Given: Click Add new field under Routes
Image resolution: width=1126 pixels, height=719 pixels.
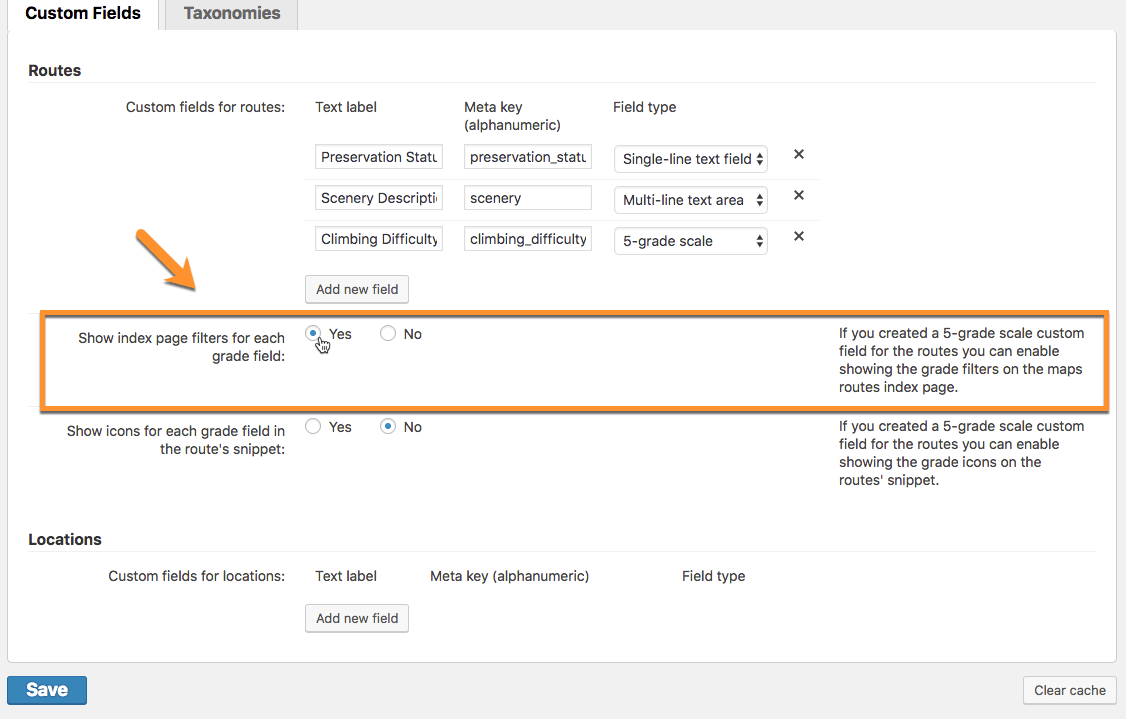Looking at the screenshot, I should coord(357,289).
